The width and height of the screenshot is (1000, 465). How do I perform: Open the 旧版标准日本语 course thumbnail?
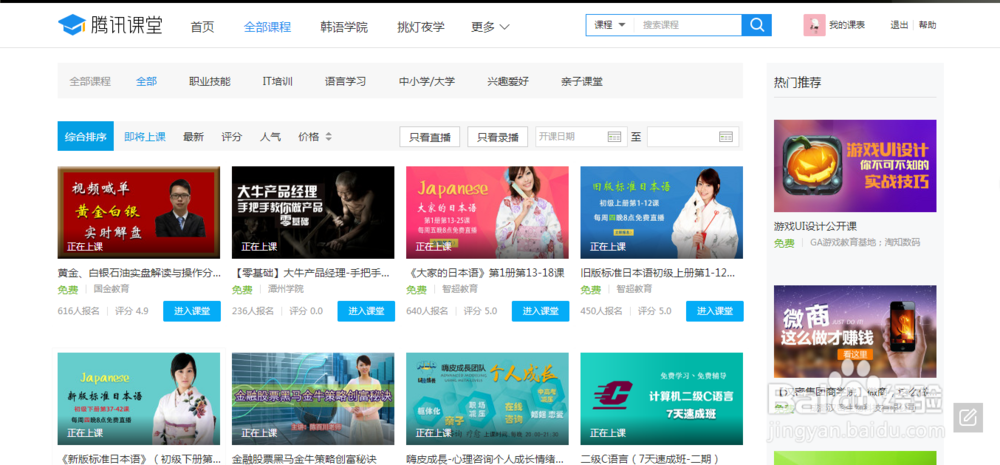[661, 212]
